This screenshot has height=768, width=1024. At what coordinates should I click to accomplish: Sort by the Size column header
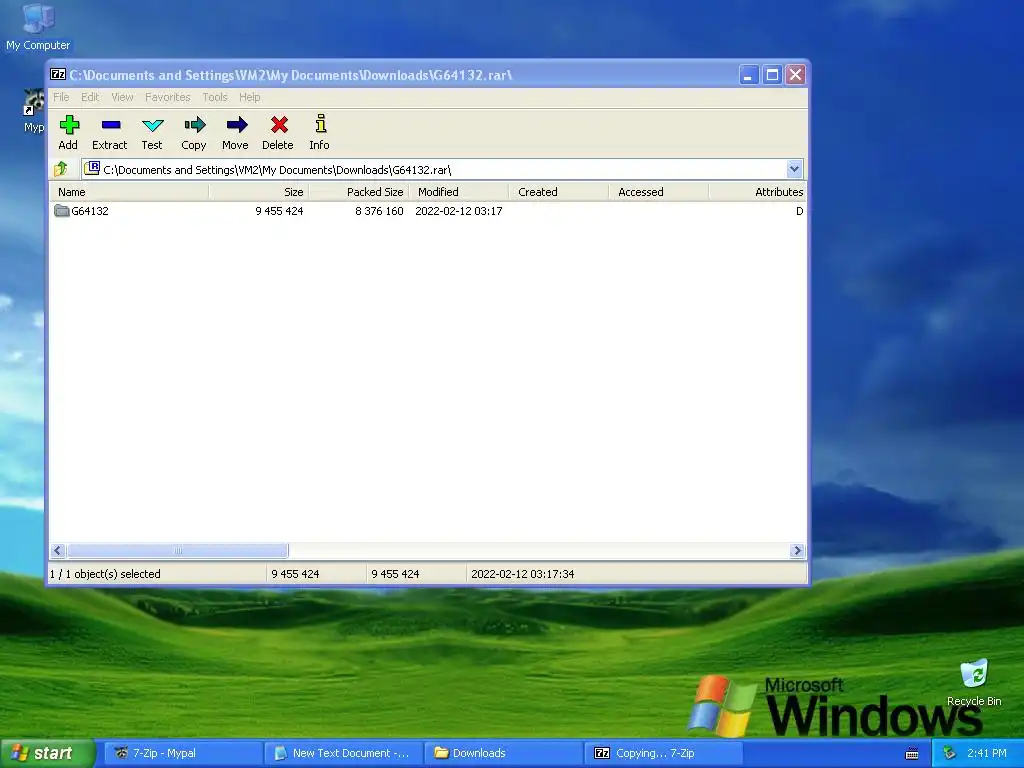pyautogui.click(x=259, y=192)
